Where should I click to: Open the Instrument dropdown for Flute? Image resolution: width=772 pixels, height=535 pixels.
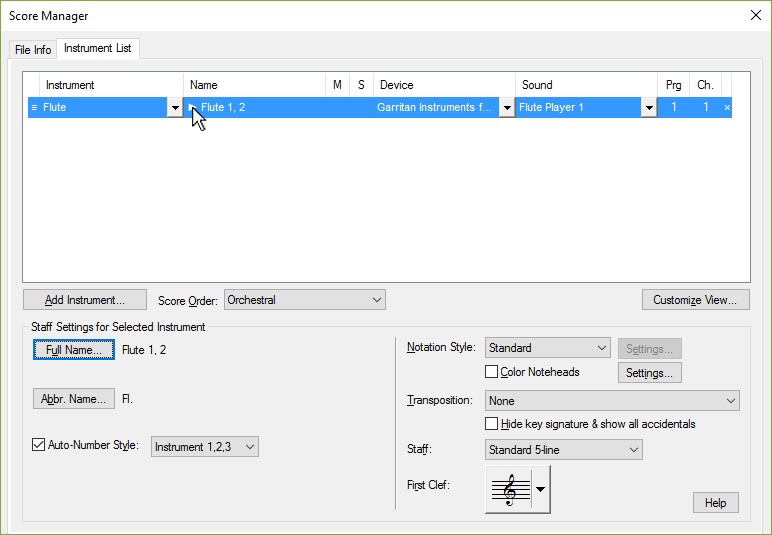click(x=175, y=108)
